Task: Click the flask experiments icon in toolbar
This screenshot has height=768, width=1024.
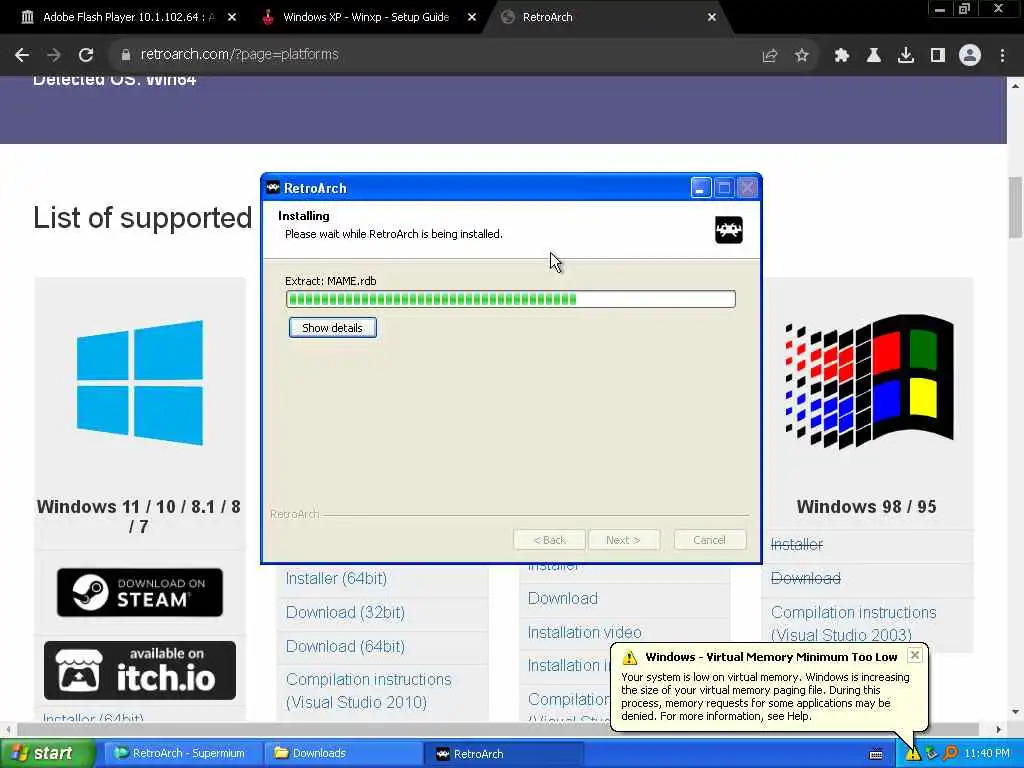Action: click(x=874, y=56)
